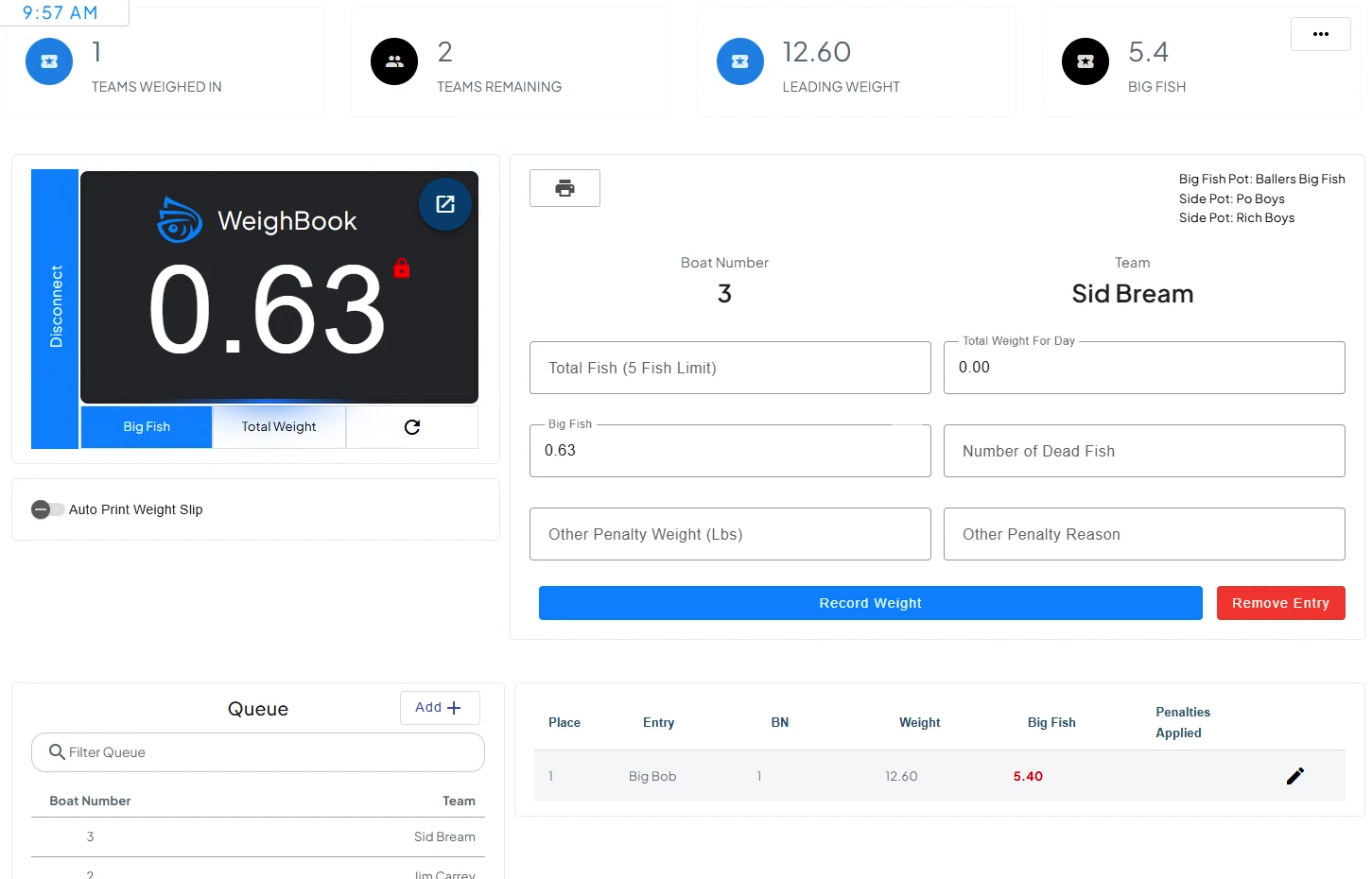The width and height of the screenshot is (1372, 879).
Task: Click the Filter Queue search box
Action: pos(258,752)
